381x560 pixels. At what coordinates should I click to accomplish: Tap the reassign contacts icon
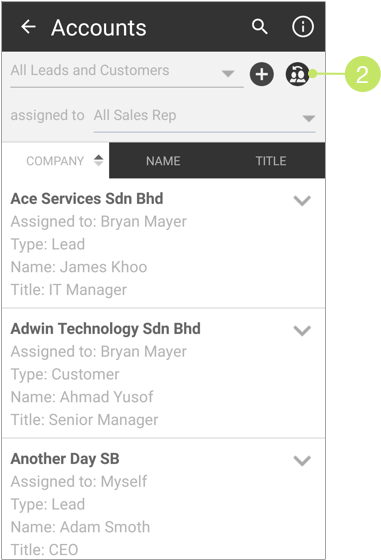(x=297, y=74)
